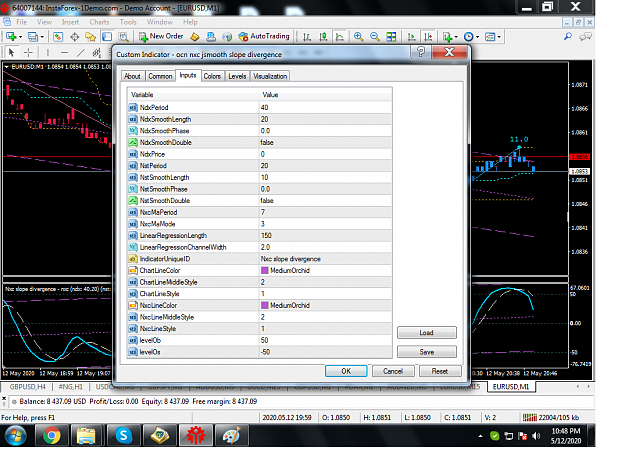
Task: Open the Charts menu
Action: coord(99,22)
